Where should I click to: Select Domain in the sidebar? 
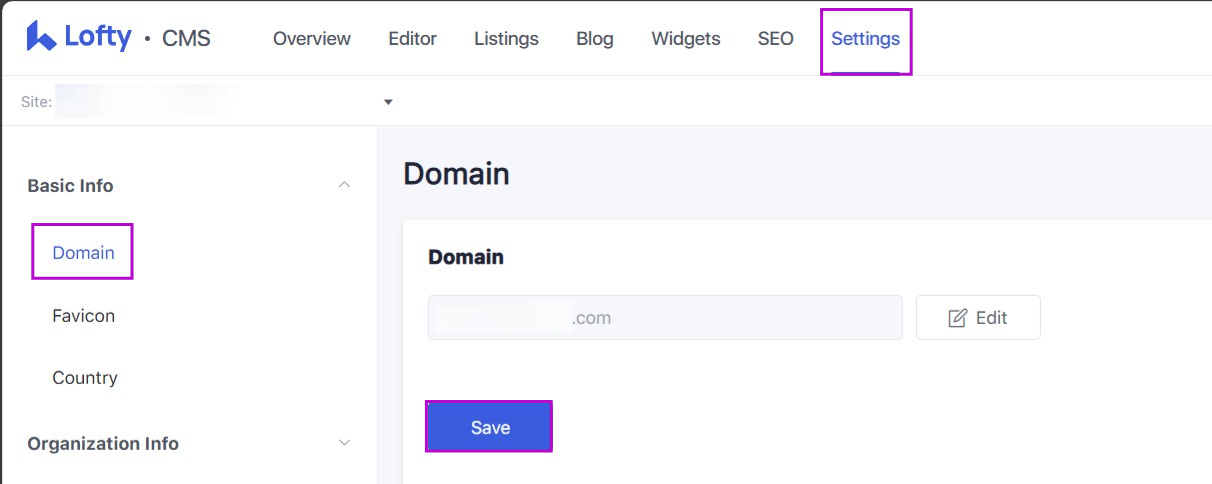click(83, 253)
